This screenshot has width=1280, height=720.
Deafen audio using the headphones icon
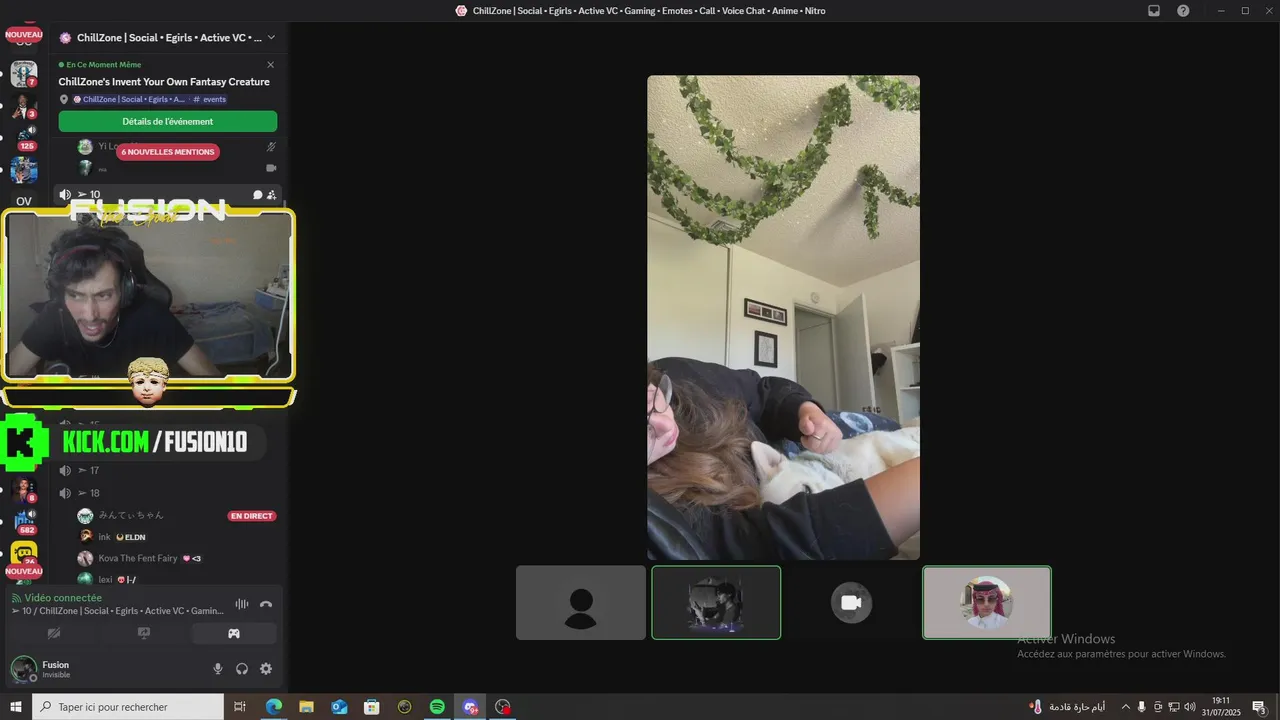(242, 669)
